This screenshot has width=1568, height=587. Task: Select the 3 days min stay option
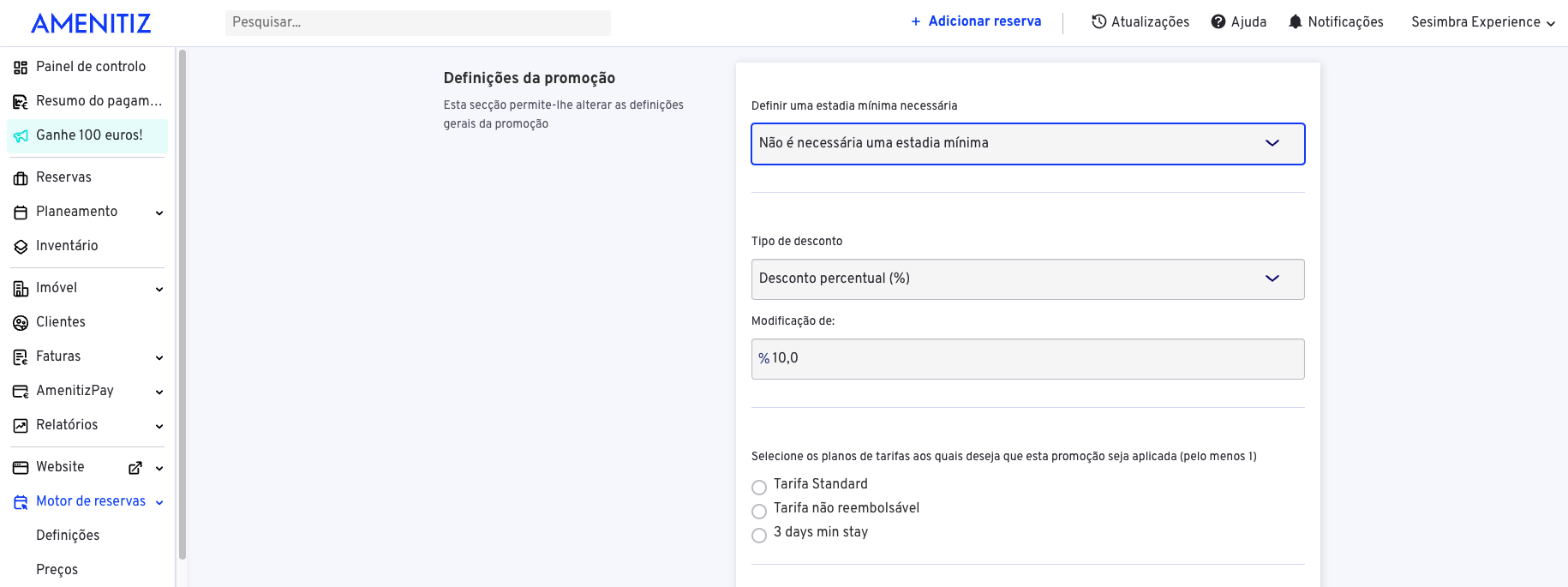click(x=759, y=536)
